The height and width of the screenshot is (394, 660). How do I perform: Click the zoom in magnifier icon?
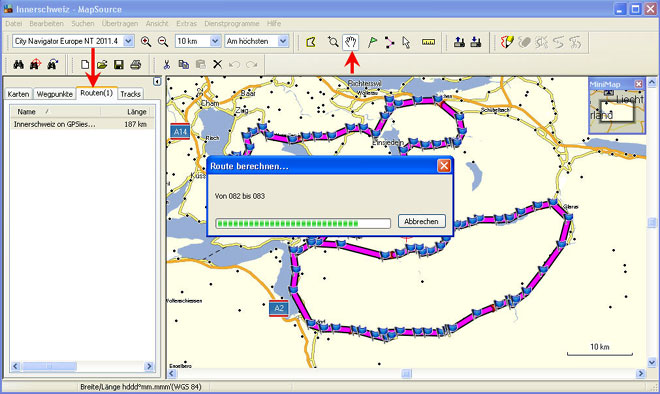(x=146, y=41)
